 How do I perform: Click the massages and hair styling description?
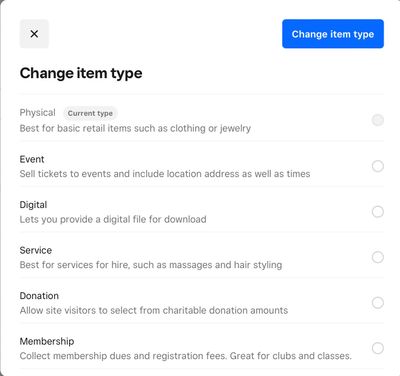click(151, 265)
